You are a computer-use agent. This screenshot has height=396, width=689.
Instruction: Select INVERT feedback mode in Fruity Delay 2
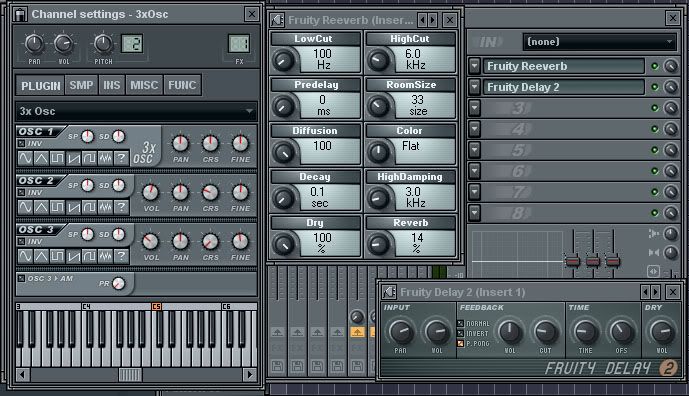(x=461, y=334)
